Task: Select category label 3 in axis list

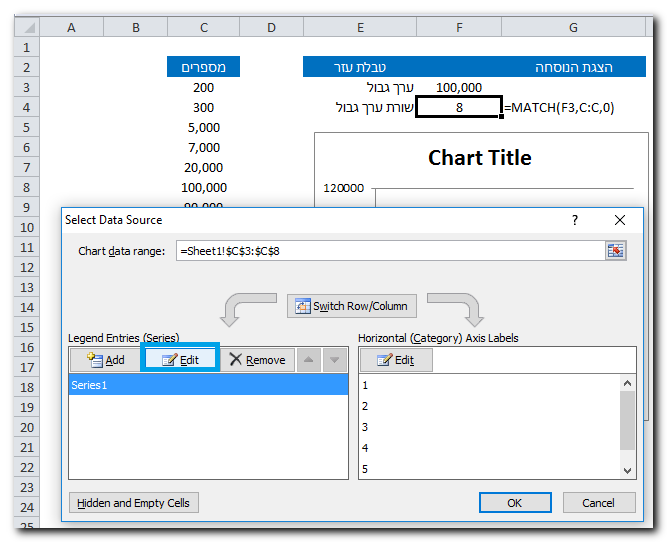Action: [x=366, y=427]
